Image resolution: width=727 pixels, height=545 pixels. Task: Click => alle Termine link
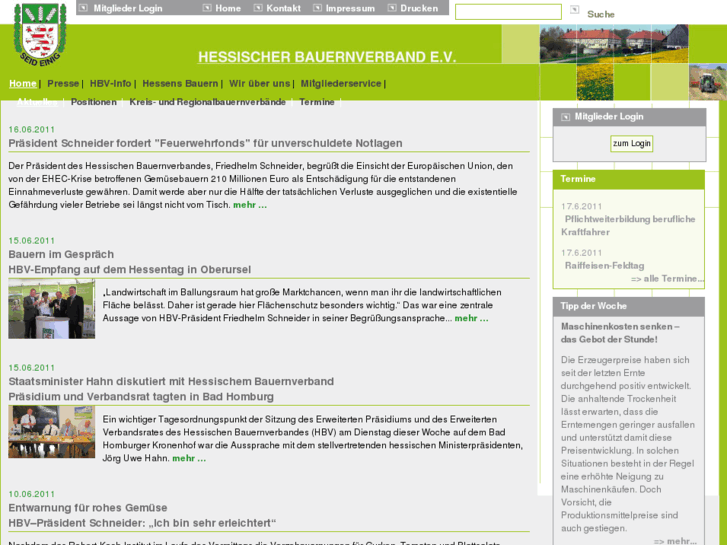point(667,279)
